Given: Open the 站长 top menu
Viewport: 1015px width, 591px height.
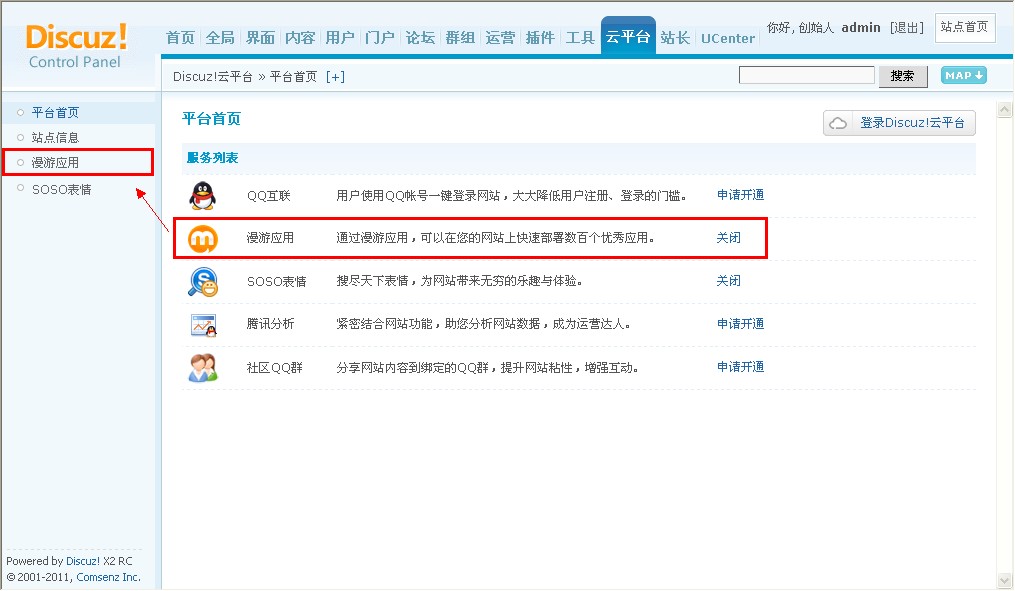Looking at the screenshot, I should pyautogui.click(x=675, y=38).
